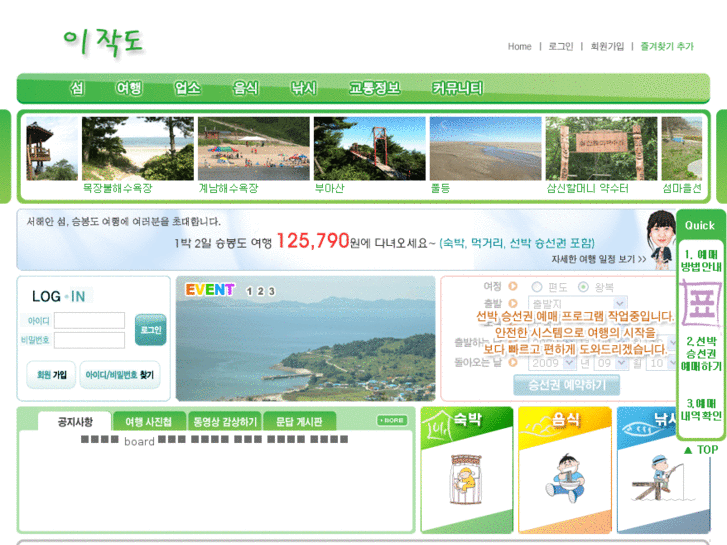Focus the 아이디 input field

(x=89, y=321)
